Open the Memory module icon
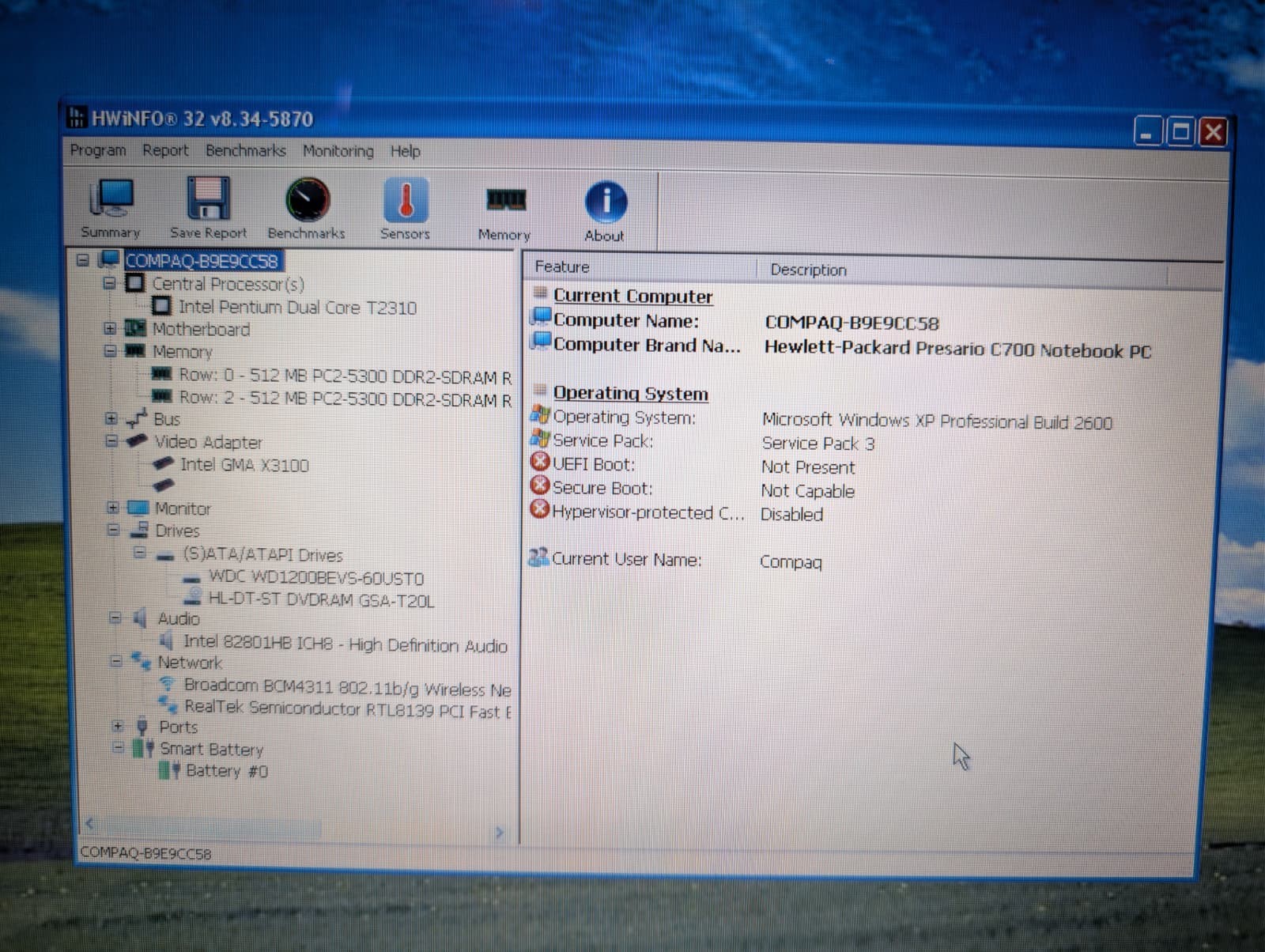 506,198
